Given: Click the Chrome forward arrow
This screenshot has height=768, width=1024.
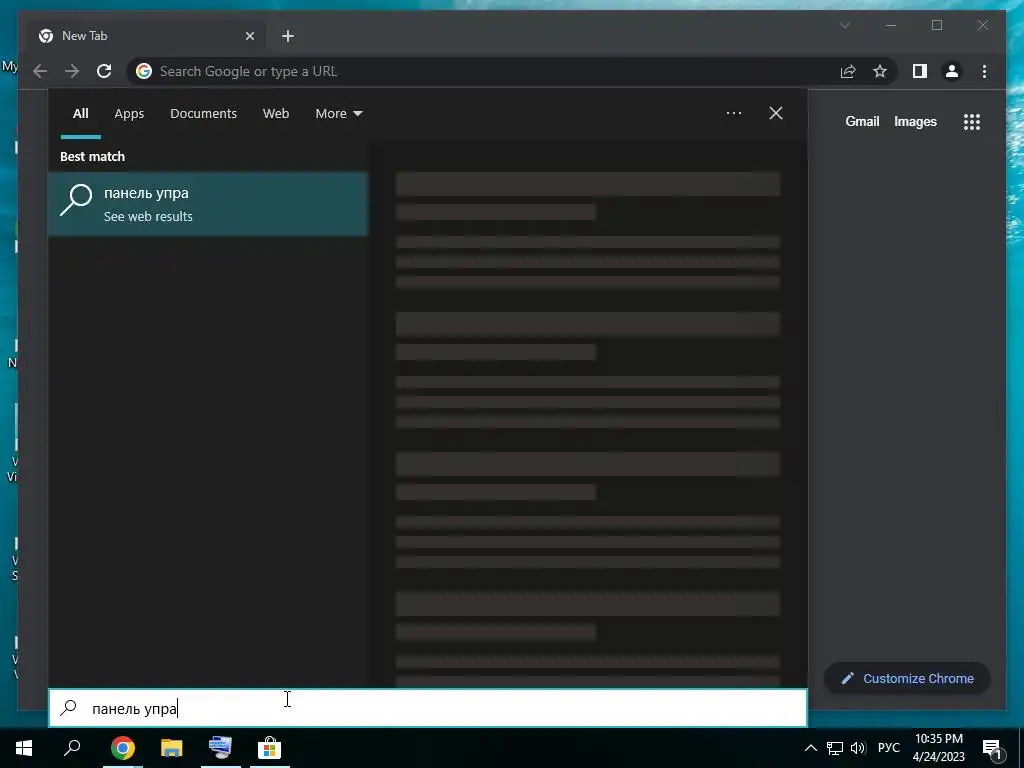Looking at the screenshot, I should [x=72, y=71].
